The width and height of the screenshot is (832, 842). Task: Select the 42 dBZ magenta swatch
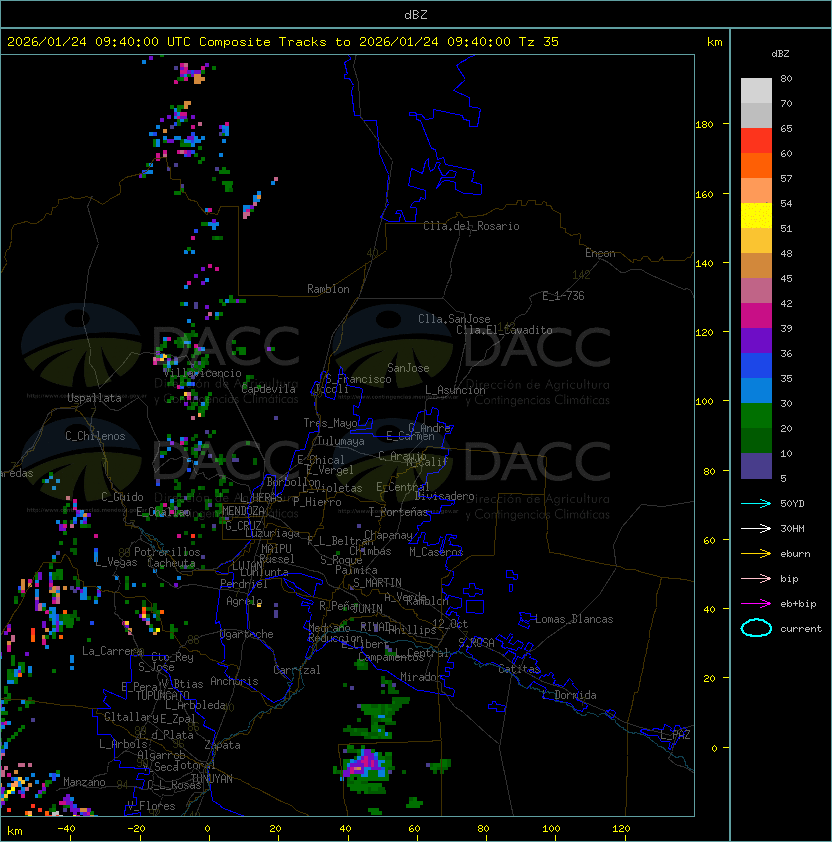pos(756,315)
